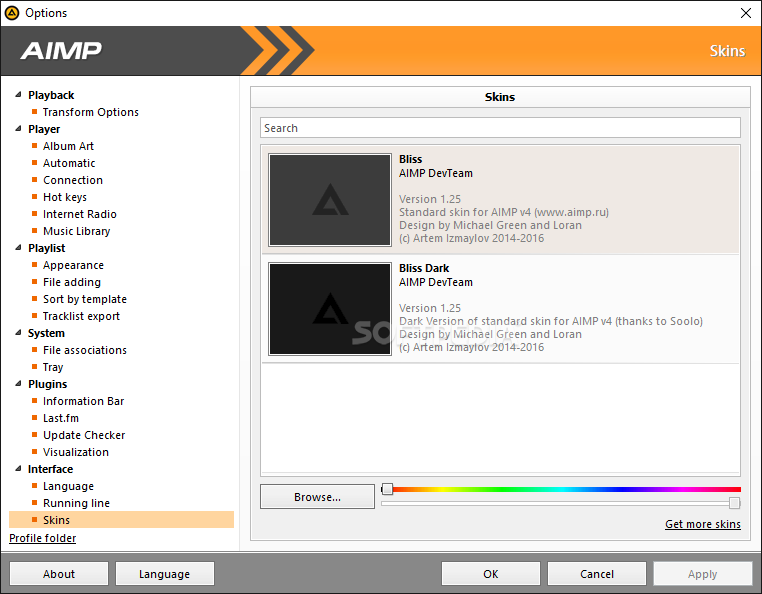This screenshot has width=762, height=594.
Task: Select the System category heading
Action: click(x=46, y=333)
